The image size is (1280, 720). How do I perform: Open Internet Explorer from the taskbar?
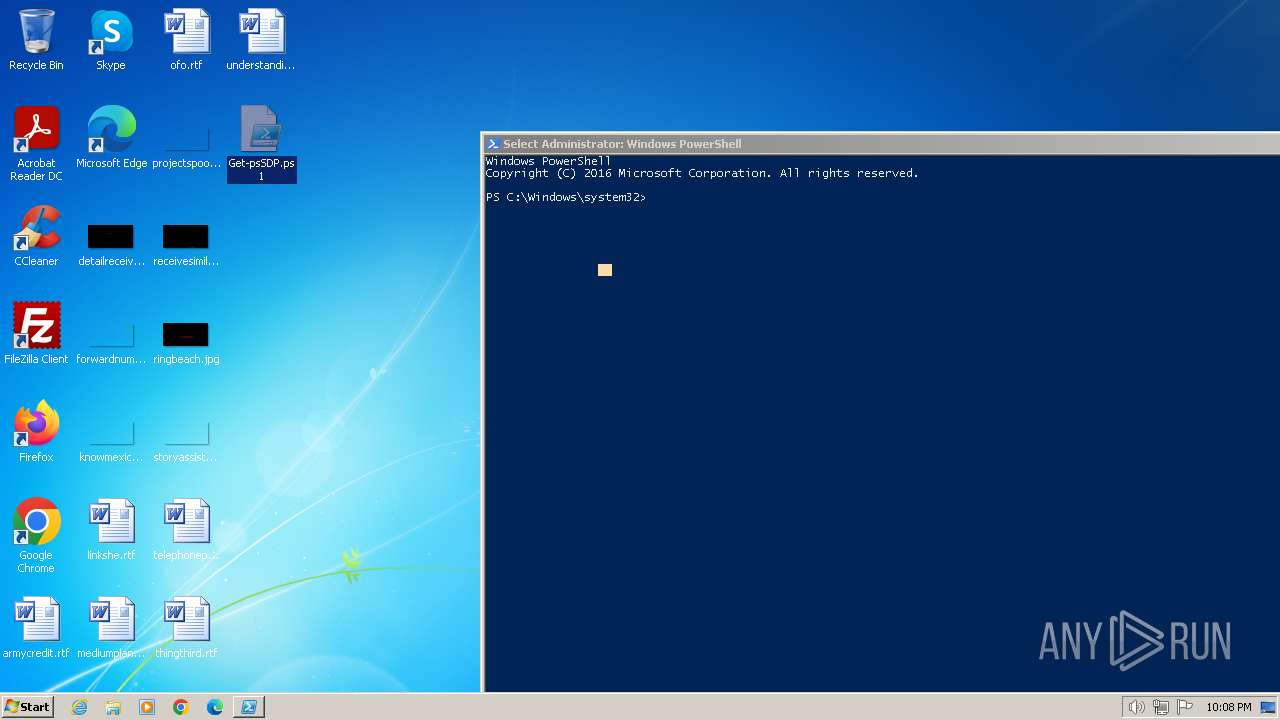coord(79,707)
